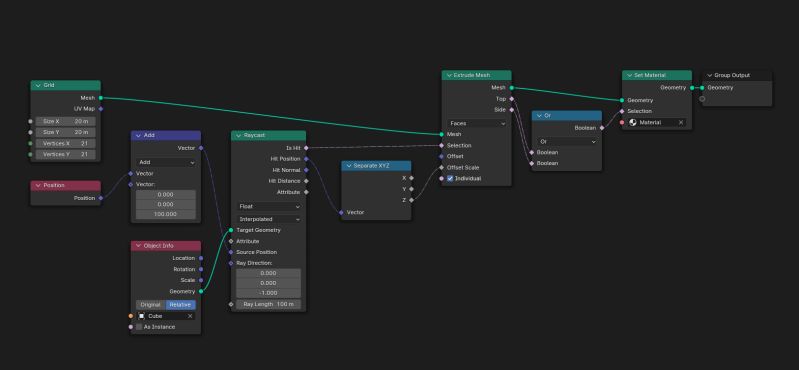The height and width of the screenshot is (370, 799).
Task: Click the Raycast Target Geometry input socket
Action: [231, 230]
